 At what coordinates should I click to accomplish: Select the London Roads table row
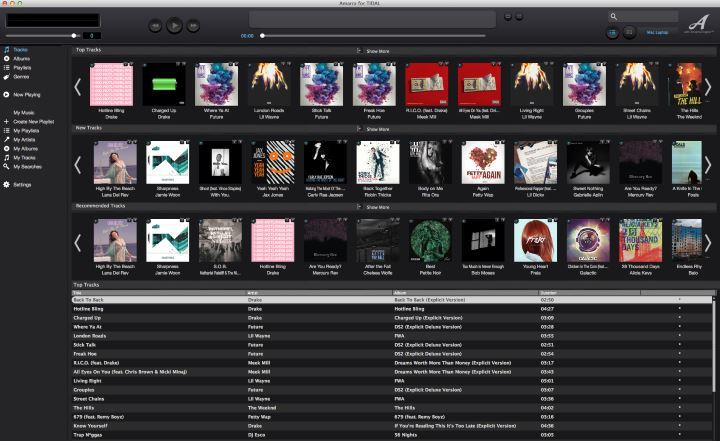point(392,336)
